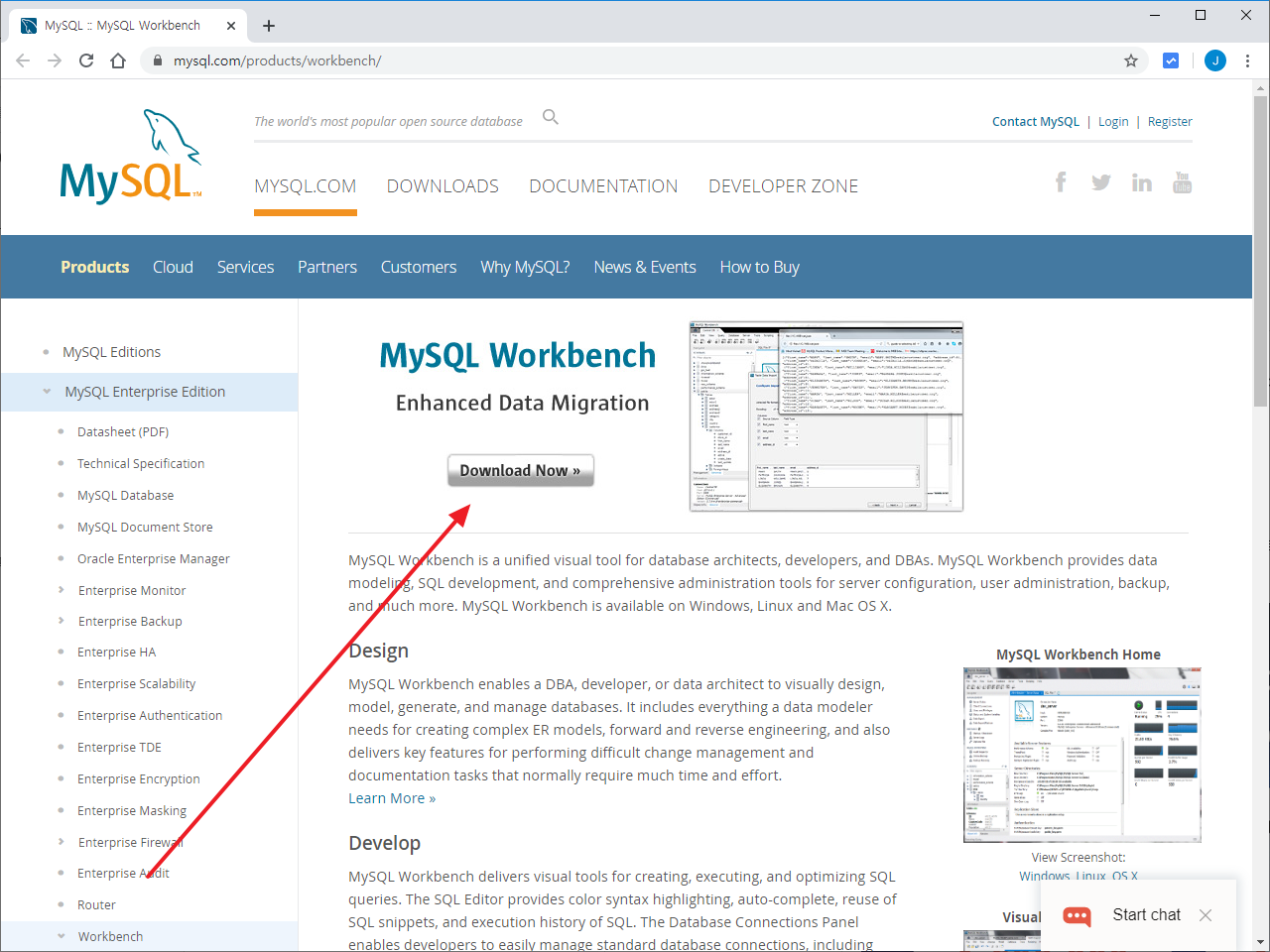The image size is (1270, 952).
Task: Open MySQL's Facebook page icon
Action: (1061, 182)
